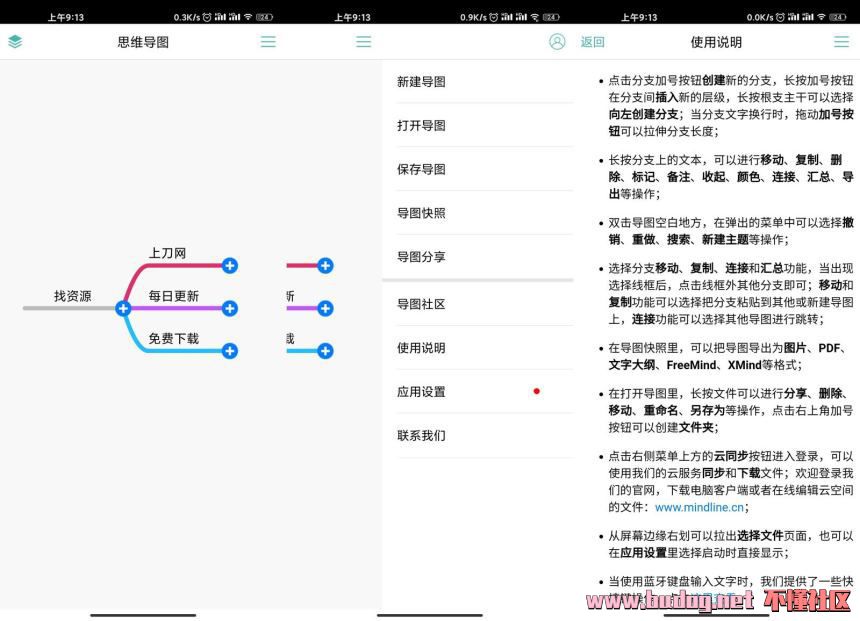
Task: Choose 保存导图 from the menu
Action: coord(421,170)
